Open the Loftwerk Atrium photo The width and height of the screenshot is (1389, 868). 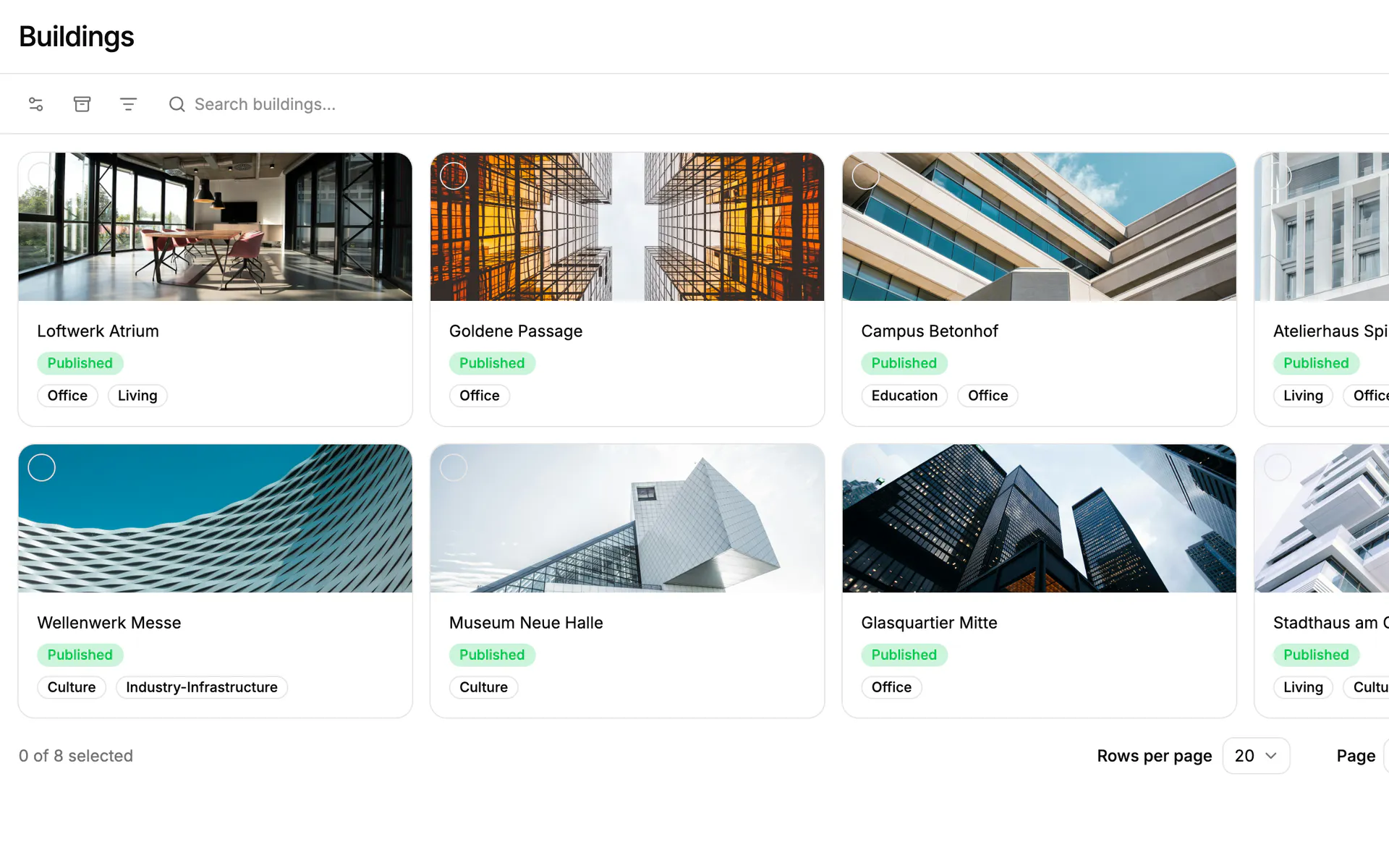216,226
